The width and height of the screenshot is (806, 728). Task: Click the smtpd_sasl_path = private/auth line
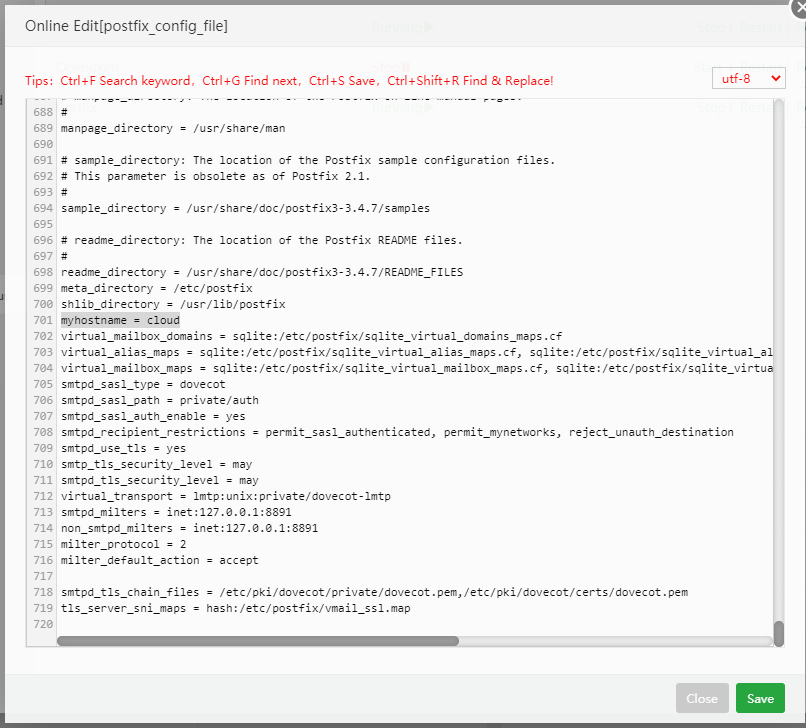tap(159, 400)
